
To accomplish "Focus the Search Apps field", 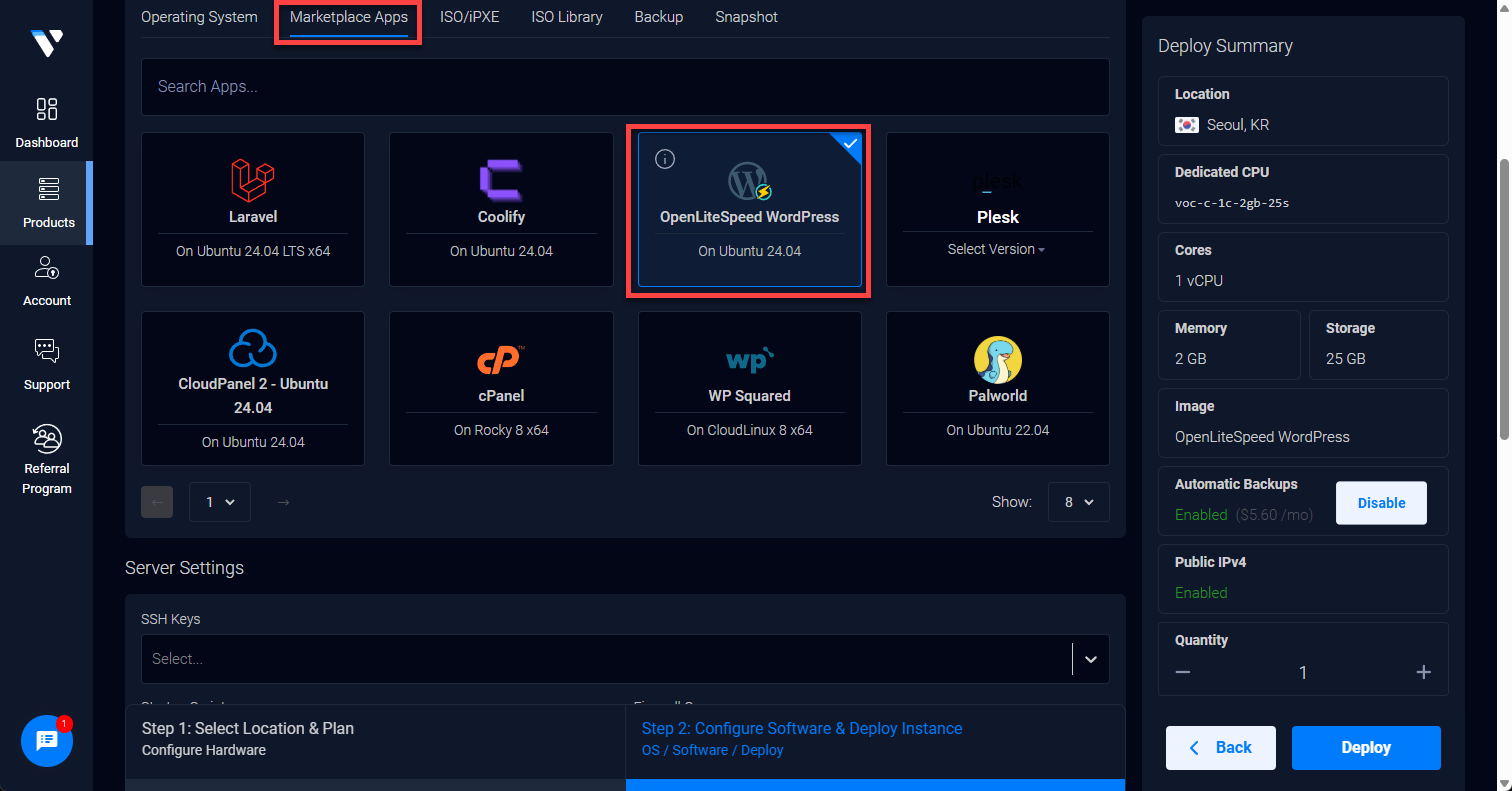I will [625, 87].
